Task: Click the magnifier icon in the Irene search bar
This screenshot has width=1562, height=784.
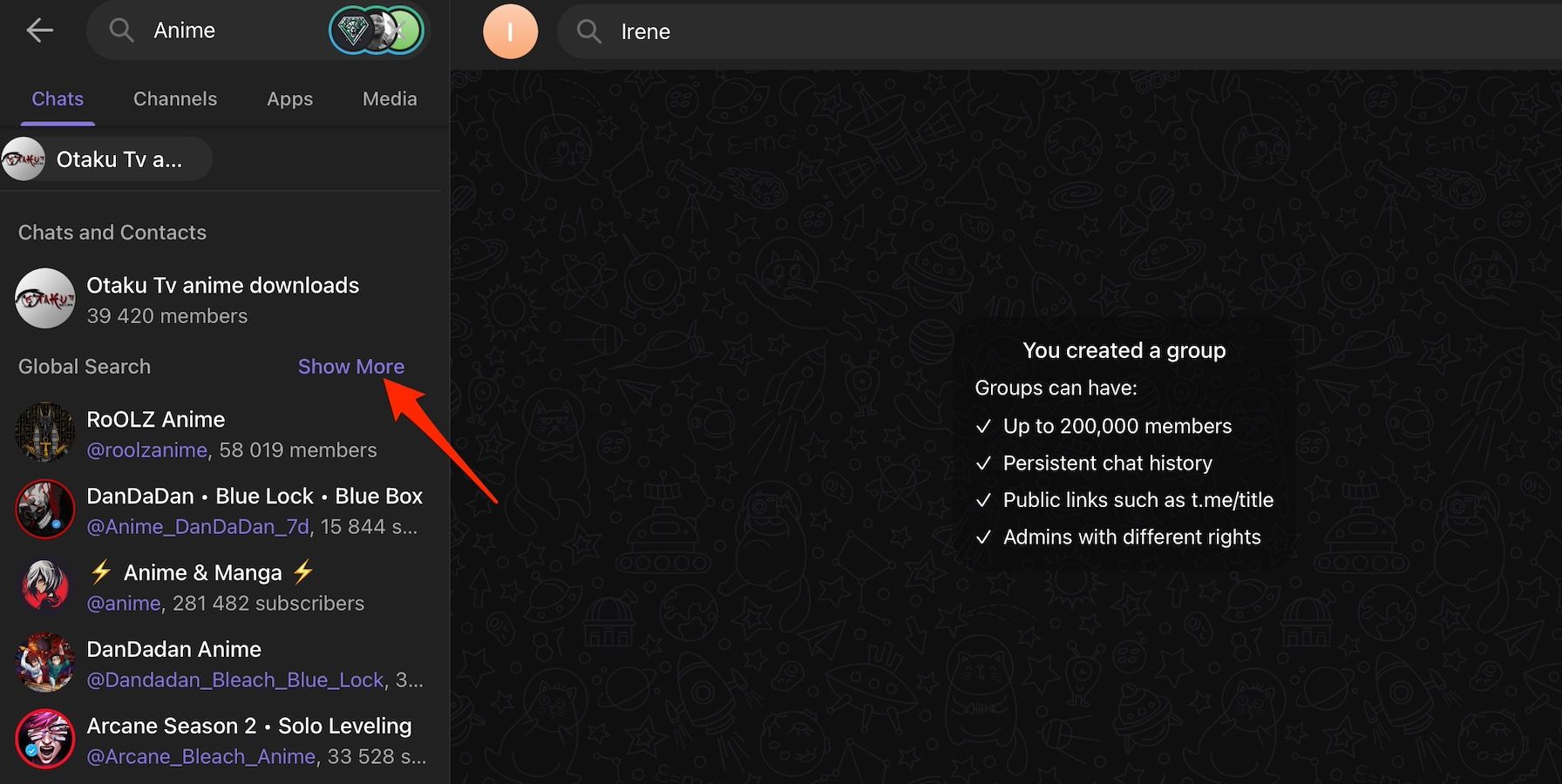Action: coord(588,31)
